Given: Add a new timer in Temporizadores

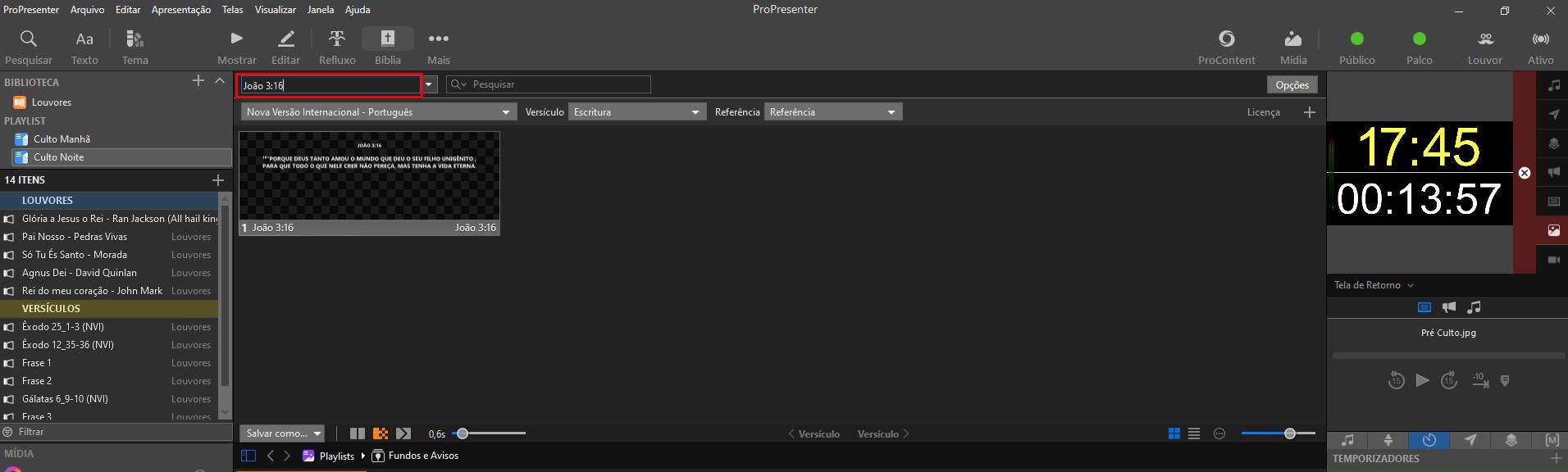Looking at the screenshot, I should 1557,459.
